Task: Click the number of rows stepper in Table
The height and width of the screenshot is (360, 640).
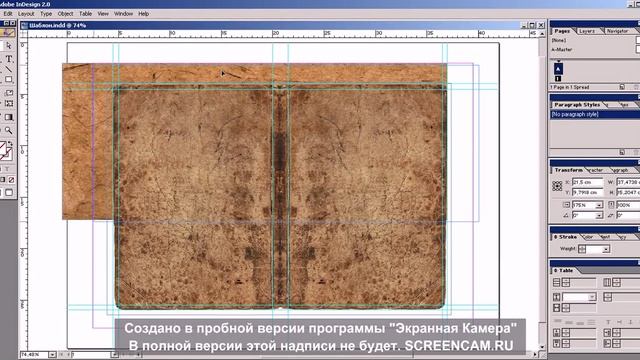Action: pos(566,282)
